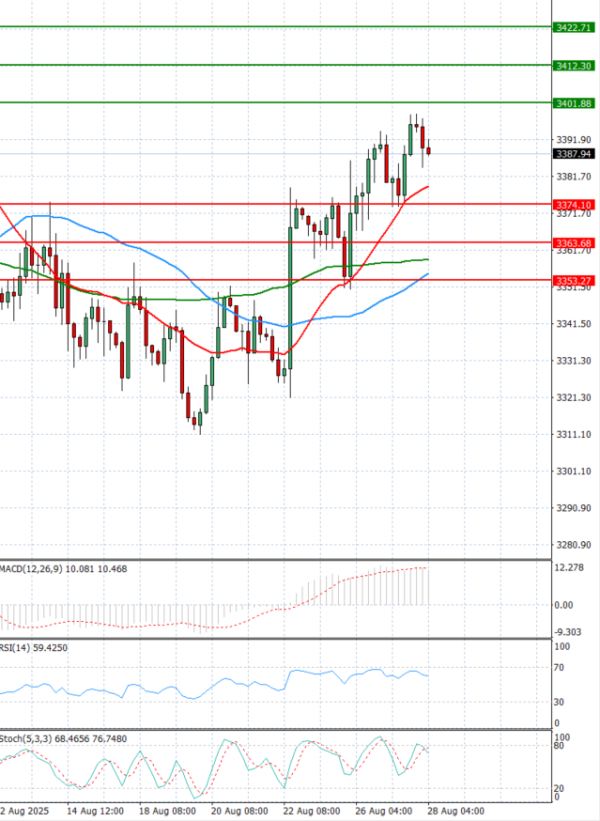Click the 3401.88 green price level label

tap(574, 103)
